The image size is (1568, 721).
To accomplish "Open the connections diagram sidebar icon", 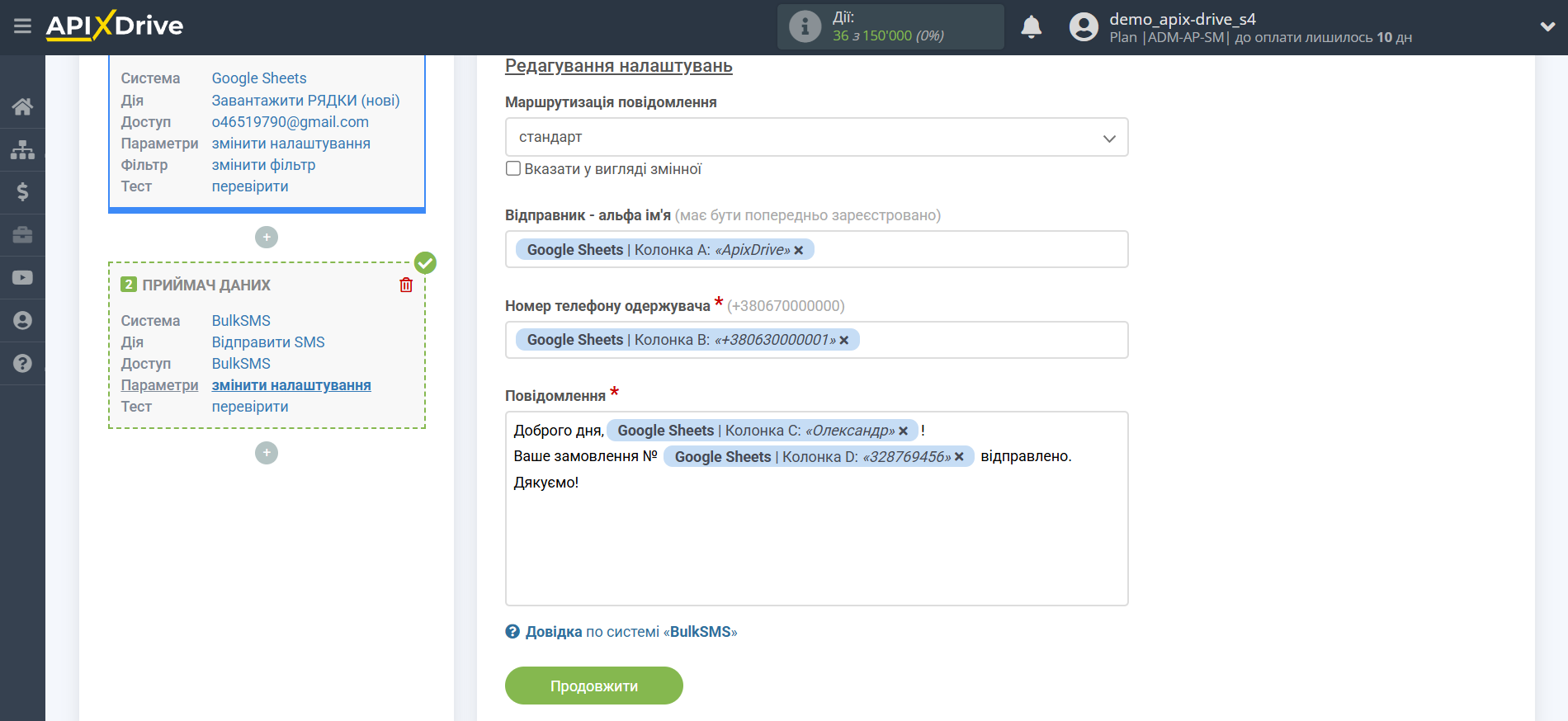I will [x=22, y=149].
